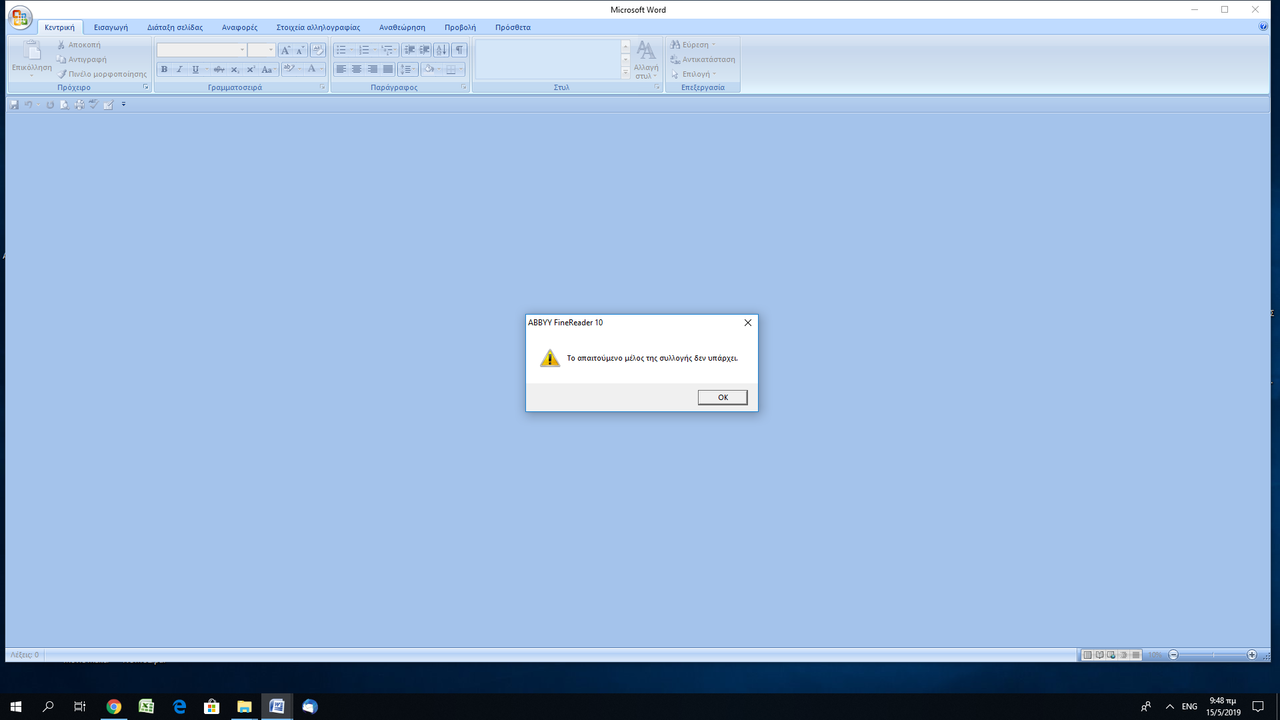Open the line spacing dropdown
1280x720 pixels.
(x=407, y=69)
